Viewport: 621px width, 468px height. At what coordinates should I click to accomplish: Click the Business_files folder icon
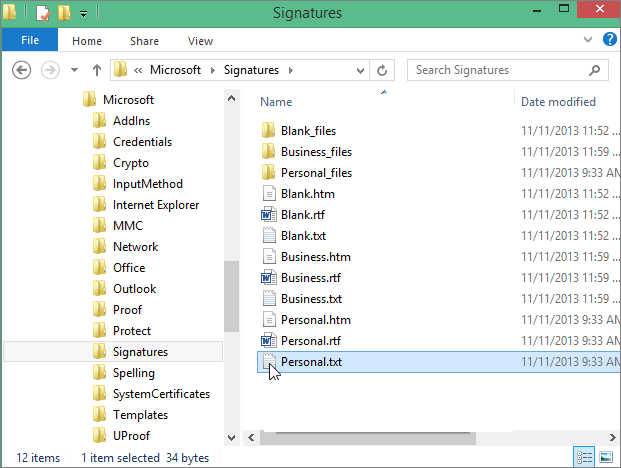click(x=269, y=151)
